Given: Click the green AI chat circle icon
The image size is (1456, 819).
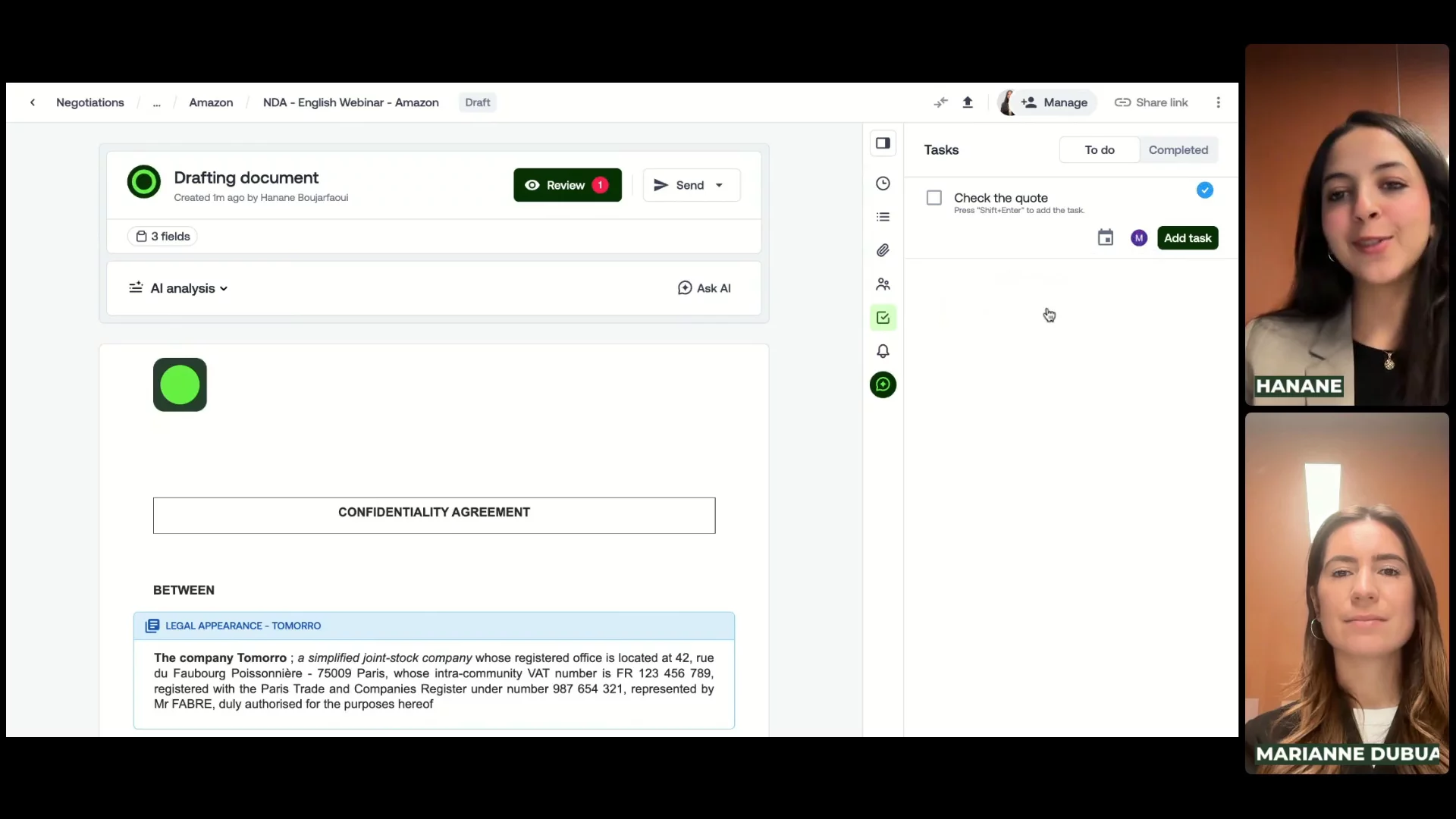Looking at the screenshot, I should coord(883,384).
